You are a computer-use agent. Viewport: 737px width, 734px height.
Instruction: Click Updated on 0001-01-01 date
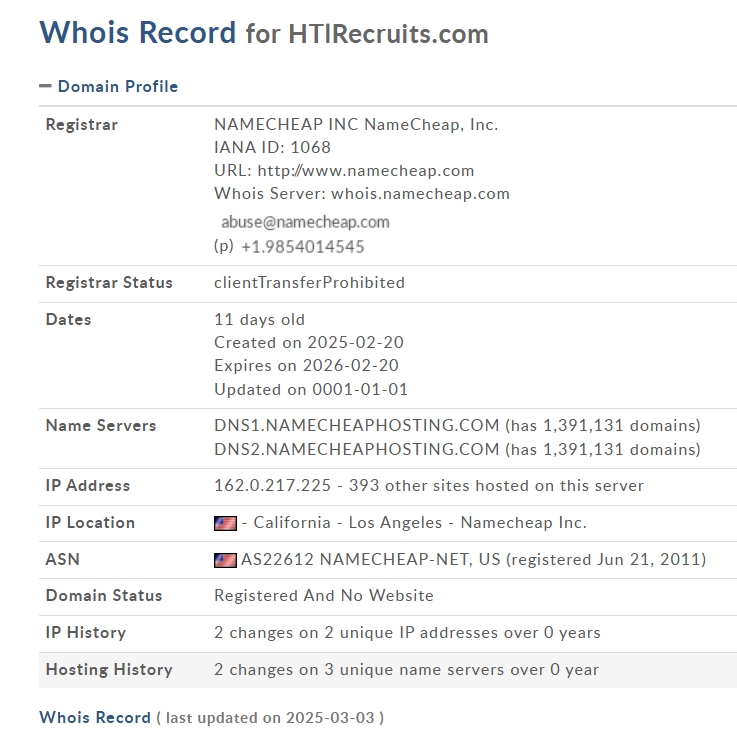pos(311,390)
